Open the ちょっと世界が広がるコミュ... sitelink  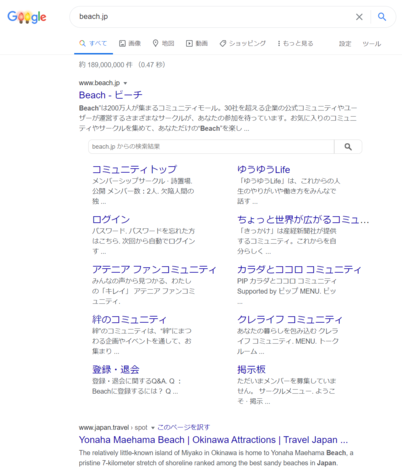point(303,219)
